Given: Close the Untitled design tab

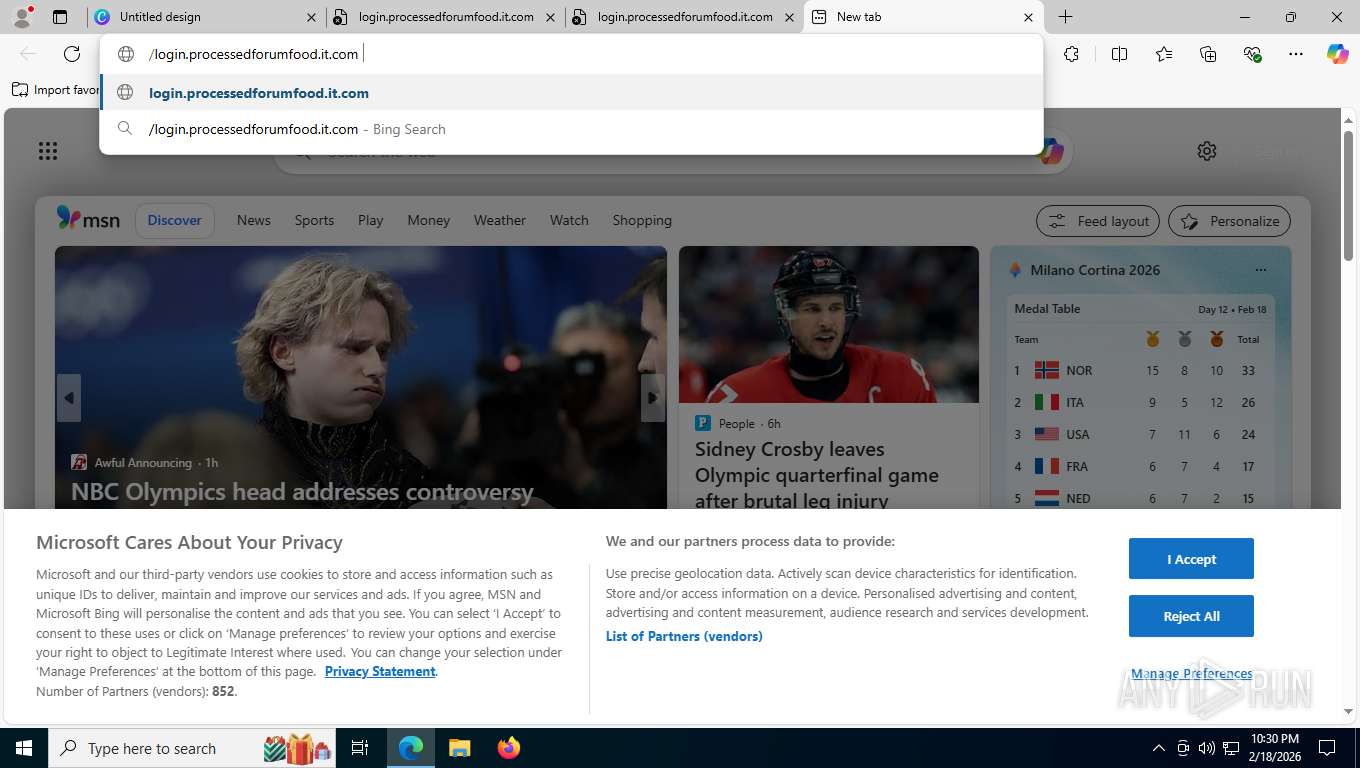Looking at the screenshot, I should 311,17.
